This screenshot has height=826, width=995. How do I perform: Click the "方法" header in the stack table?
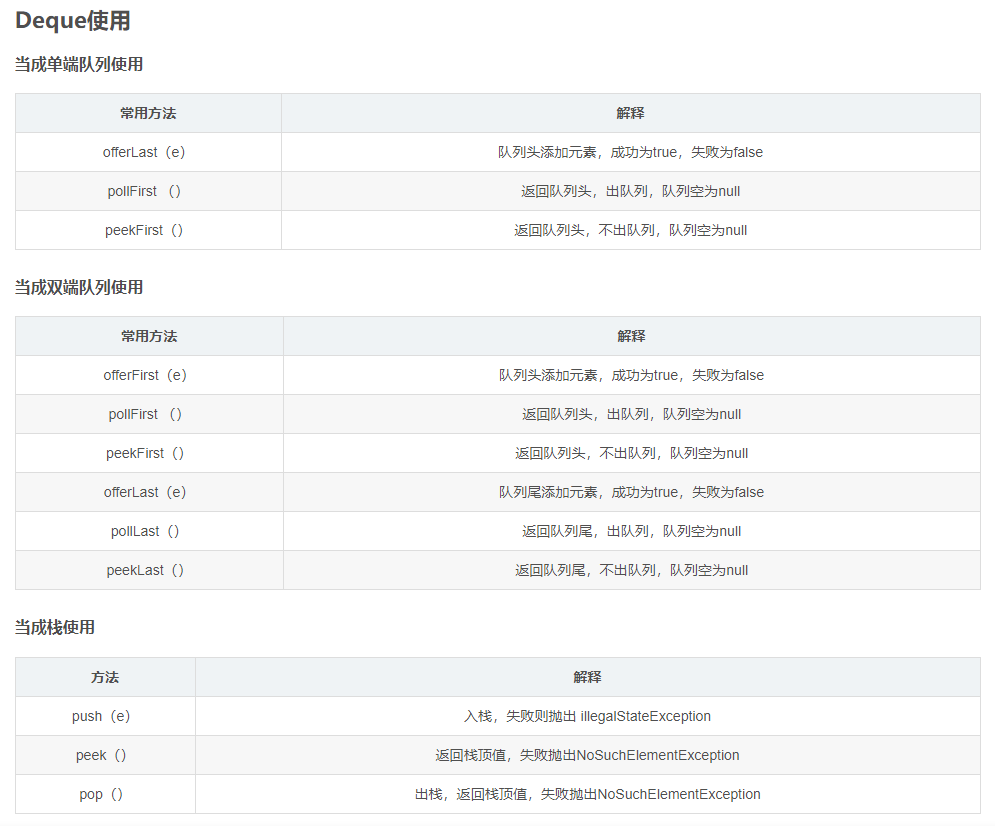pos(105,677)
